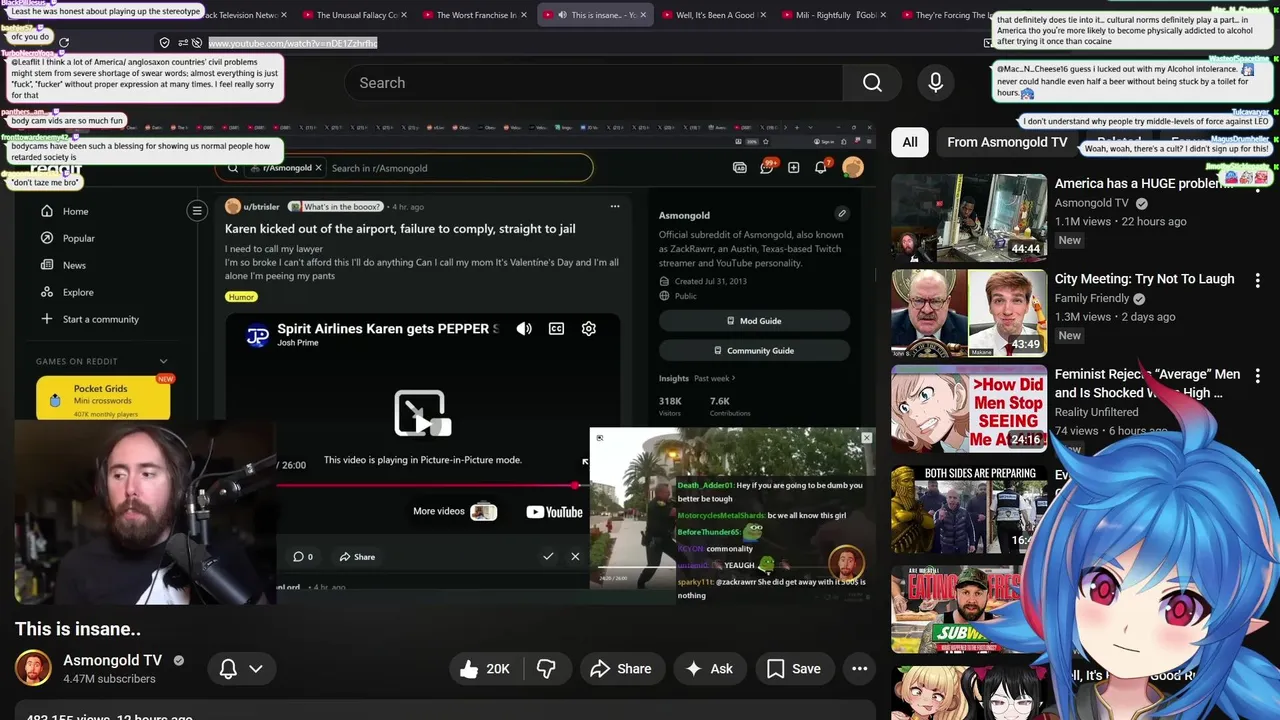Click the Humor post flair
The image size is (1280, 720).
coord(241,297)
